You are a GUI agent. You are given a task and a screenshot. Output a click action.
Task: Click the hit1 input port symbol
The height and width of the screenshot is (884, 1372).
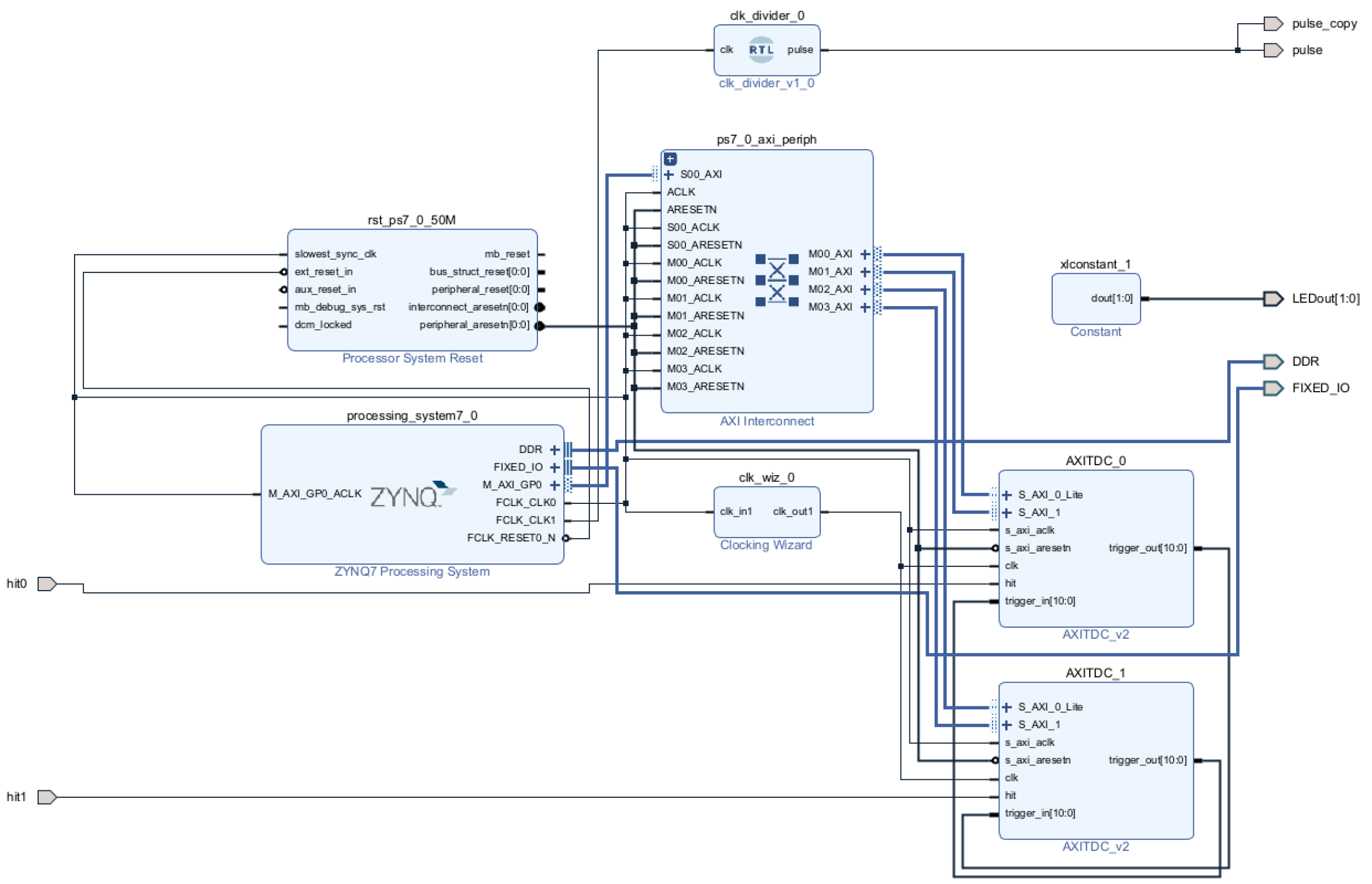point(47,797)
